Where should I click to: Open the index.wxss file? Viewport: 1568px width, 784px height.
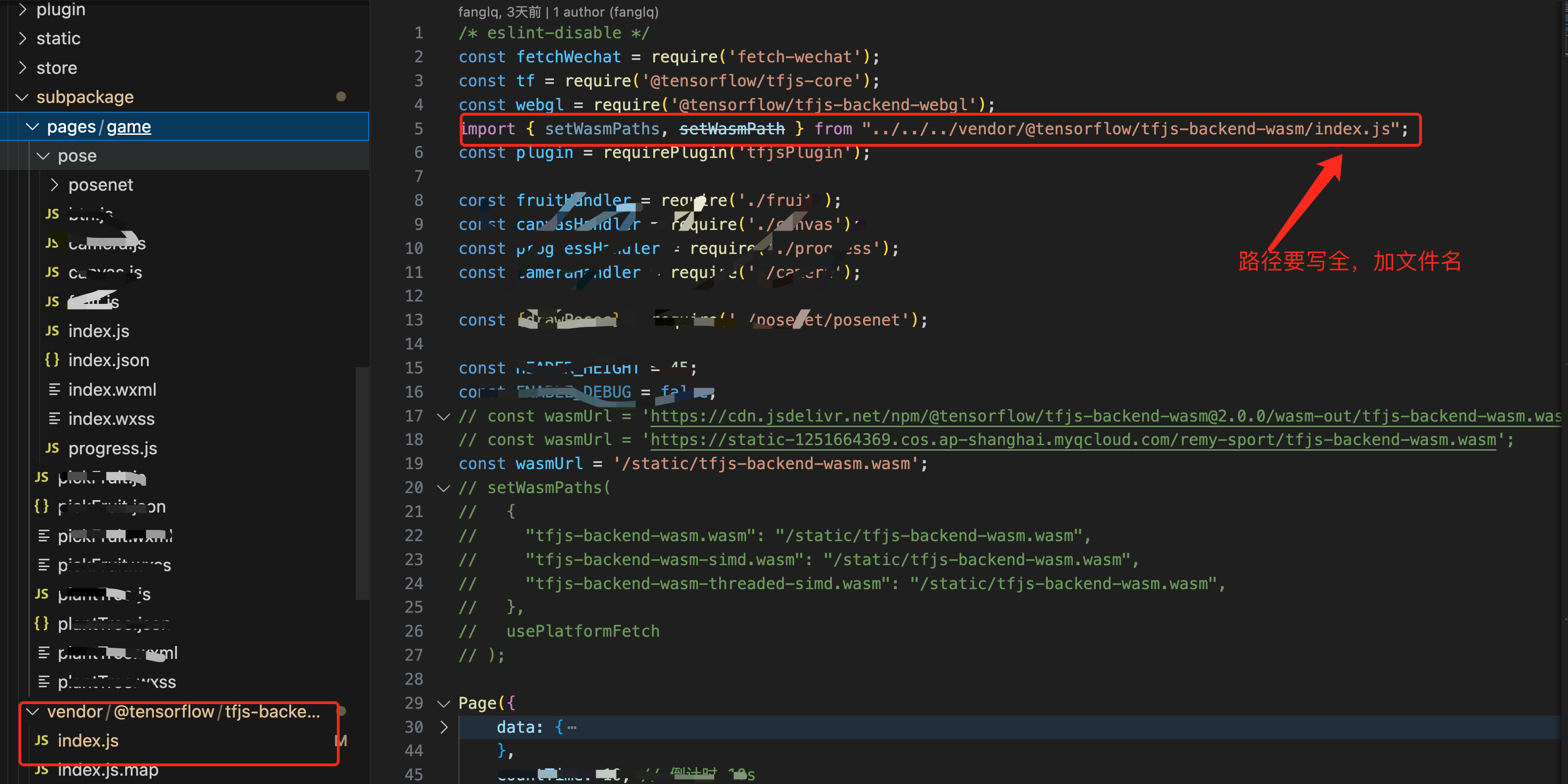[111, 418]
